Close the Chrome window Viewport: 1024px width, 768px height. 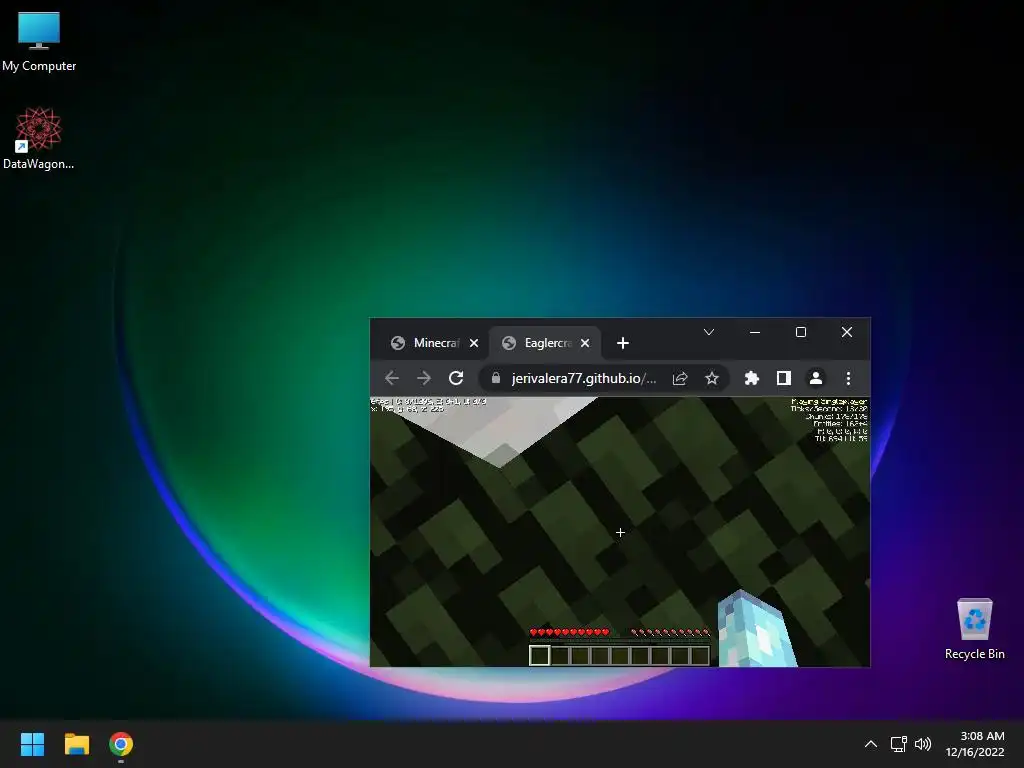pos(846,332)
